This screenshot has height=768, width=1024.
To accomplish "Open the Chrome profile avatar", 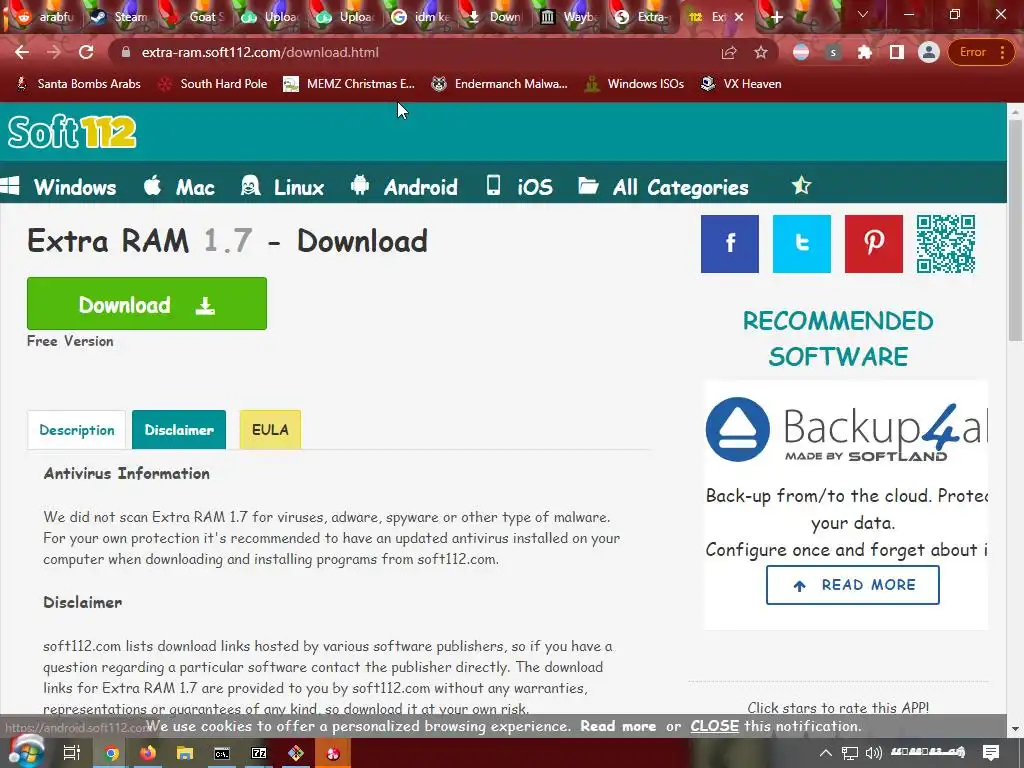I will pos(929,52).
